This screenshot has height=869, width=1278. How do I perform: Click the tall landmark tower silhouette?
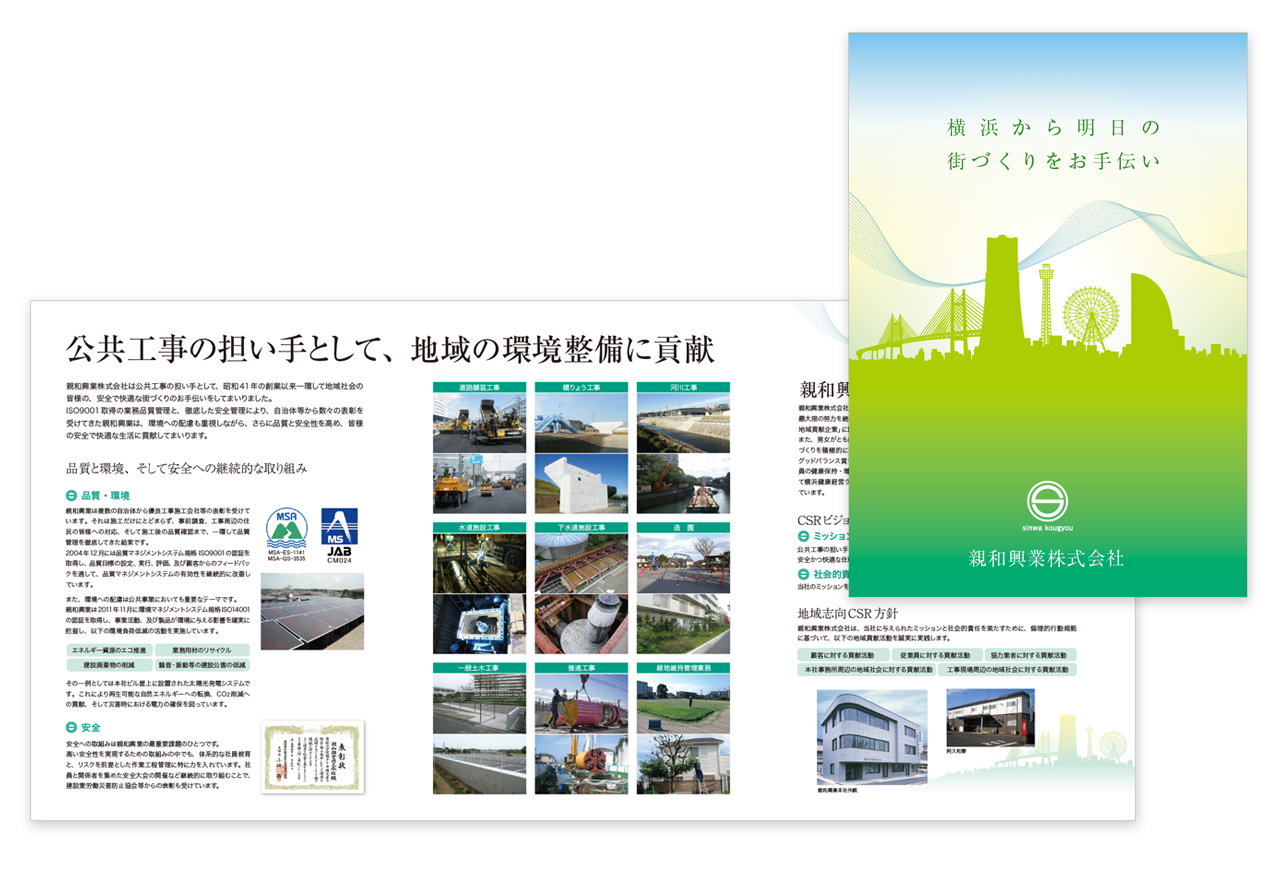pos(1000,290)
